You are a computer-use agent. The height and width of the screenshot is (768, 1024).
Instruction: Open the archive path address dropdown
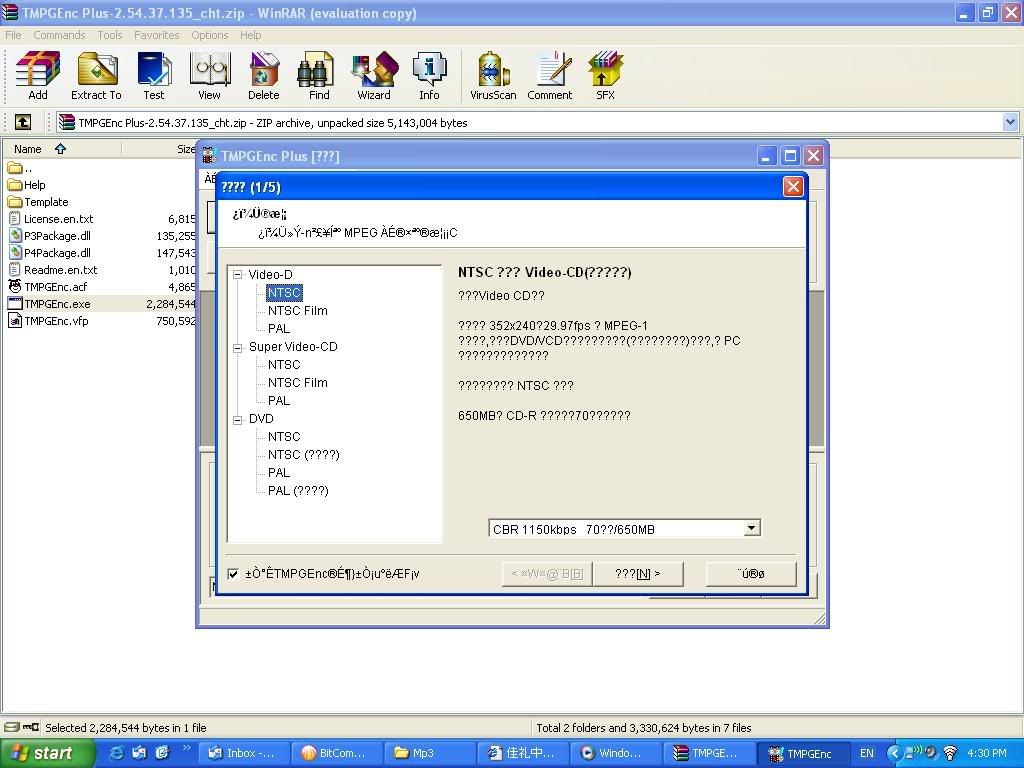click(1009, 122)
